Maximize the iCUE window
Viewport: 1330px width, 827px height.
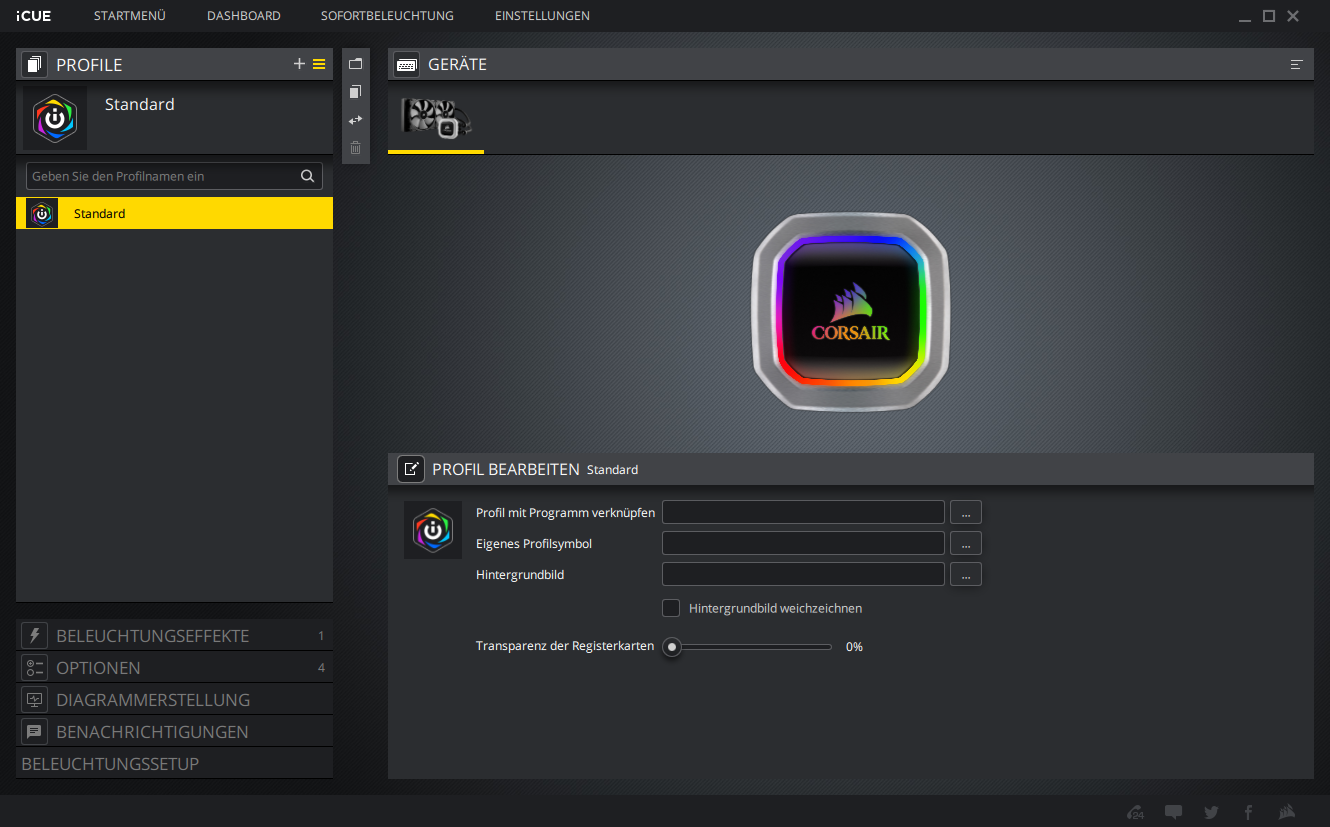click(1269, 16)
